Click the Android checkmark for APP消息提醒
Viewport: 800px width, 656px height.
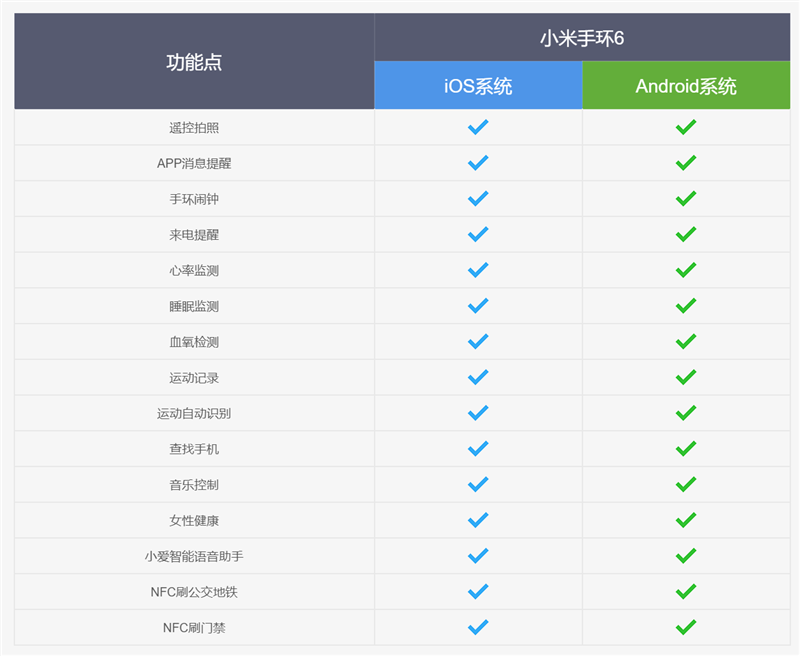685,163
